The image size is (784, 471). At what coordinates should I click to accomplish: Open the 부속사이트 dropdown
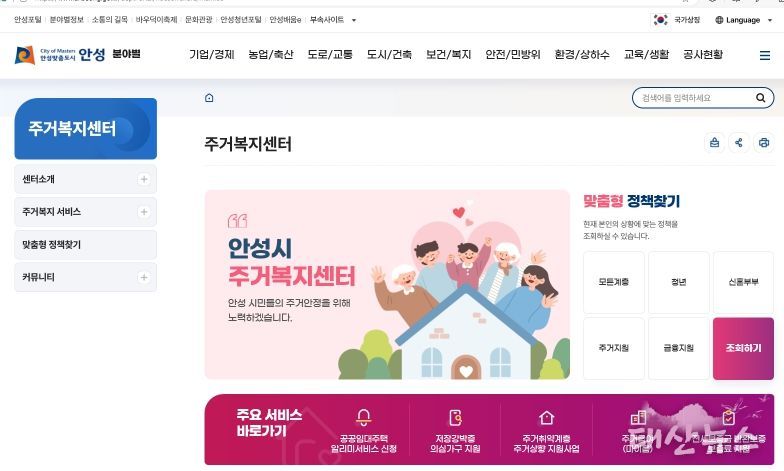(333, 20)
